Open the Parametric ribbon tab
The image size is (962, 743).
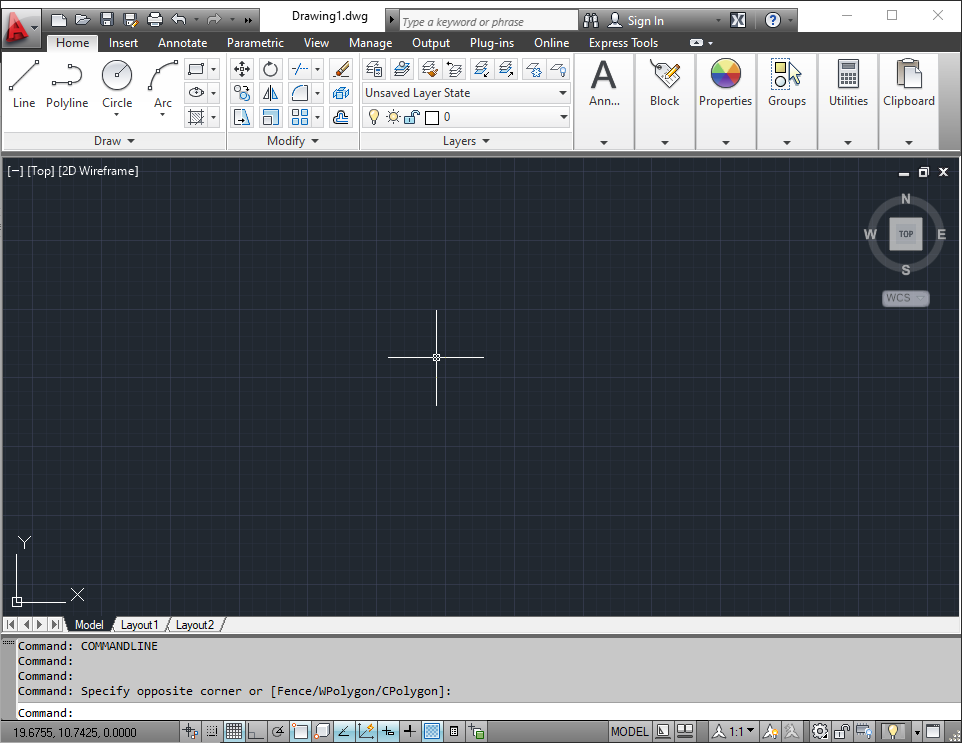[255, 43]
